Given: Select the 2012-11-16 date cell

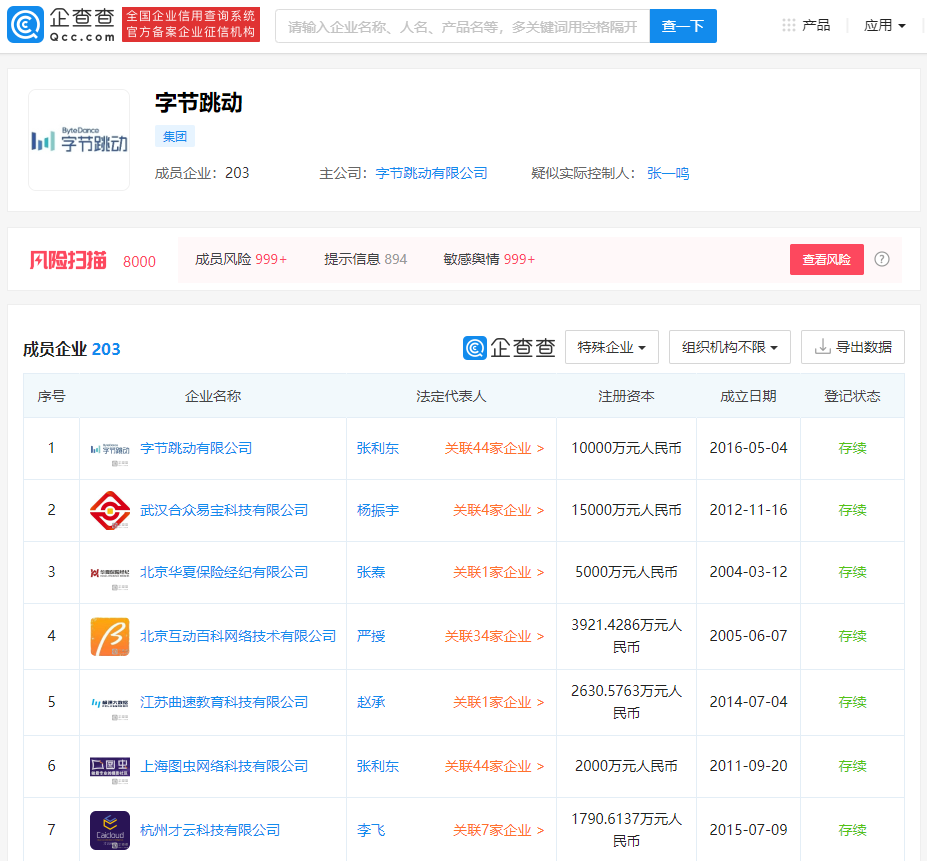Looking at the screenshot, I should (x=748, y=510).
